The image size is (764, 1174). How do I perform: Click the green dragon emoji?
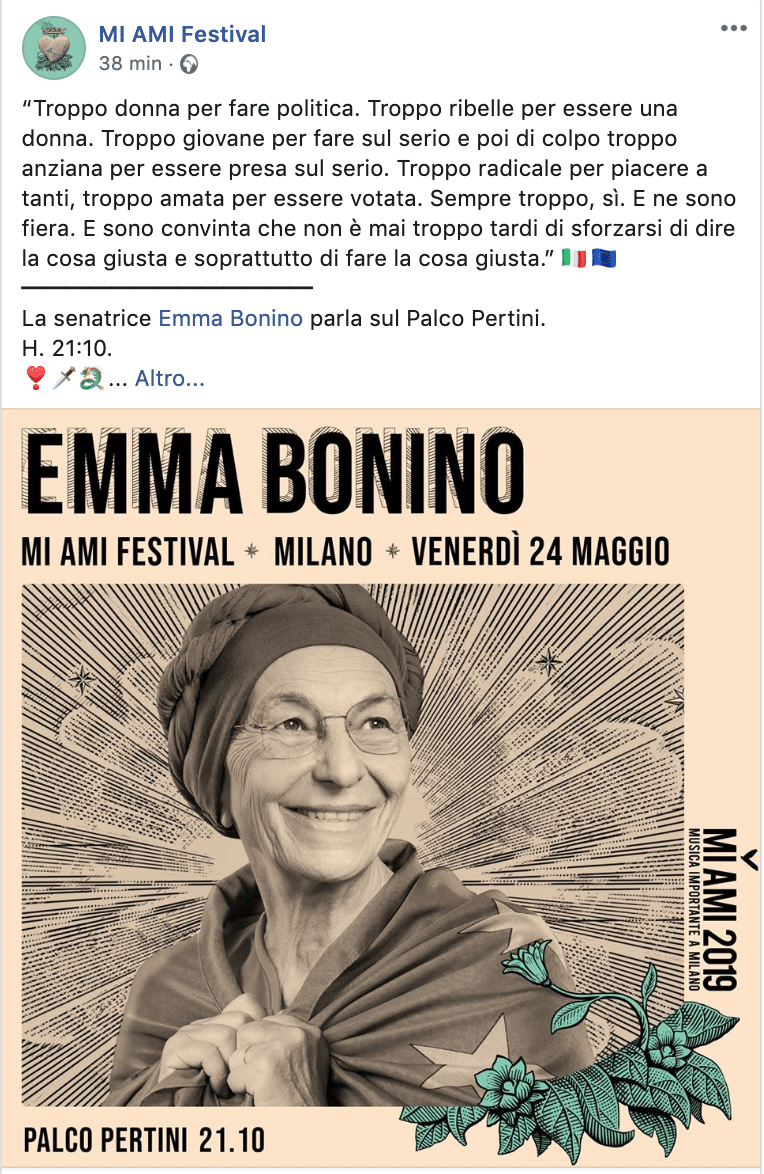pos(90,378)
